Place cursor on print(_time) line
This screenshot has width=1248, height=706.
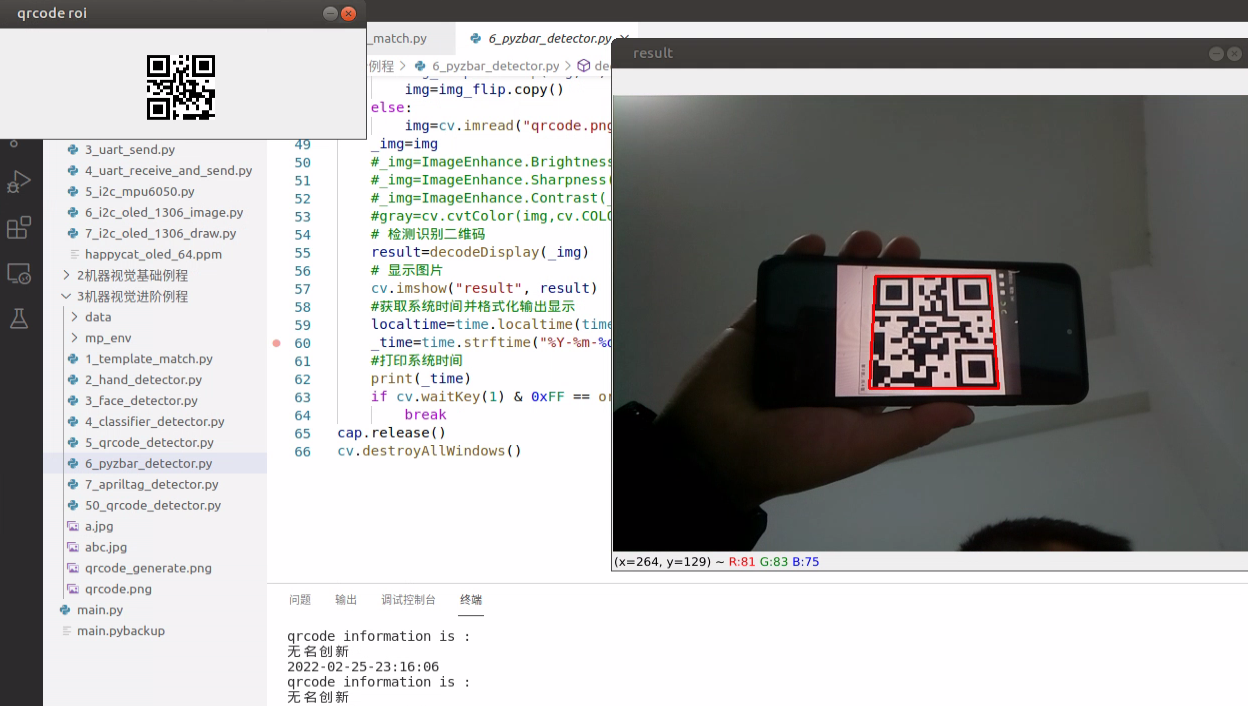421,379
